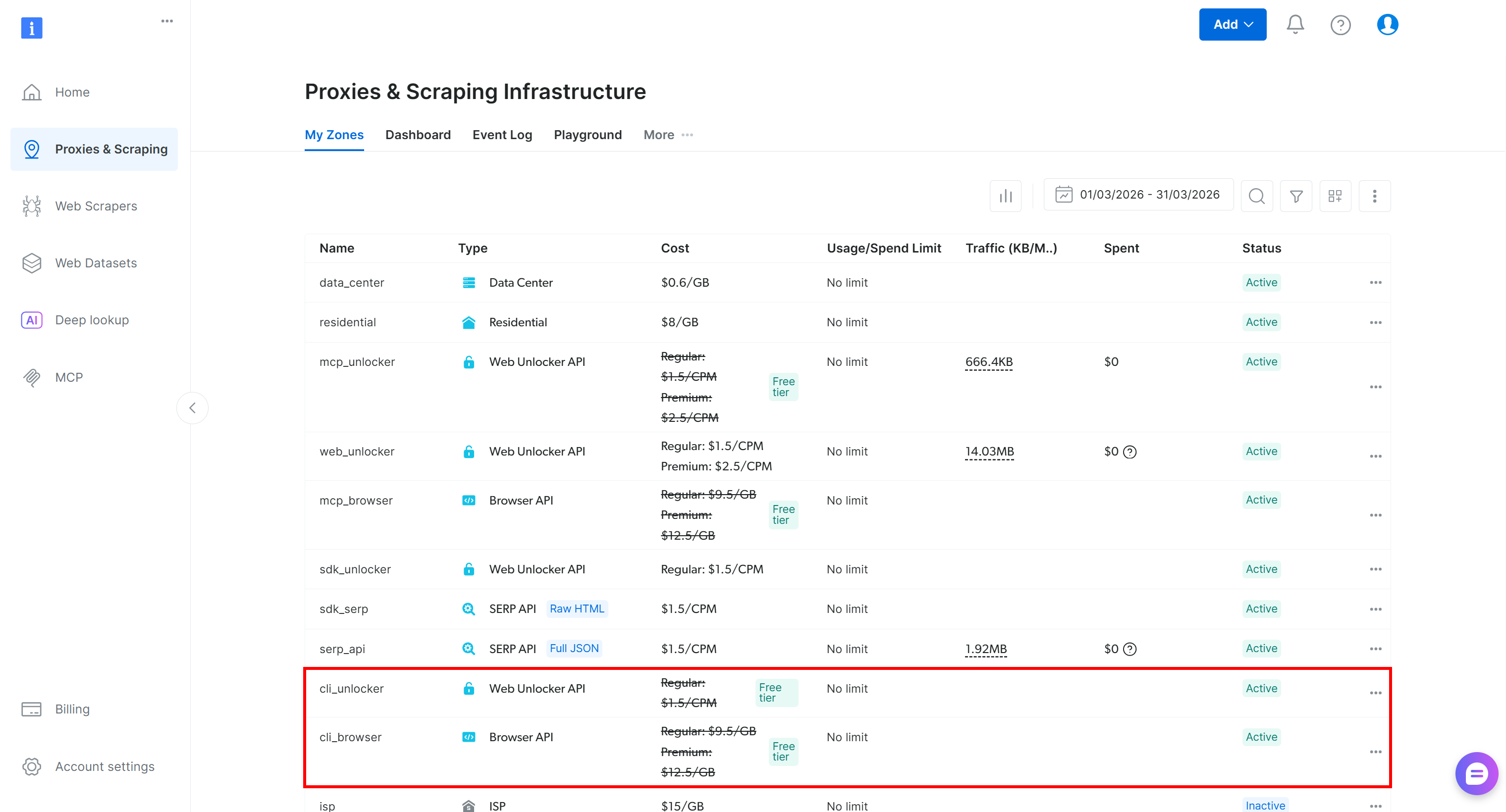This screenshot has height=812, width=1506.
Task: Click the user account avatar icon
Action: [x=1387, y=25]
